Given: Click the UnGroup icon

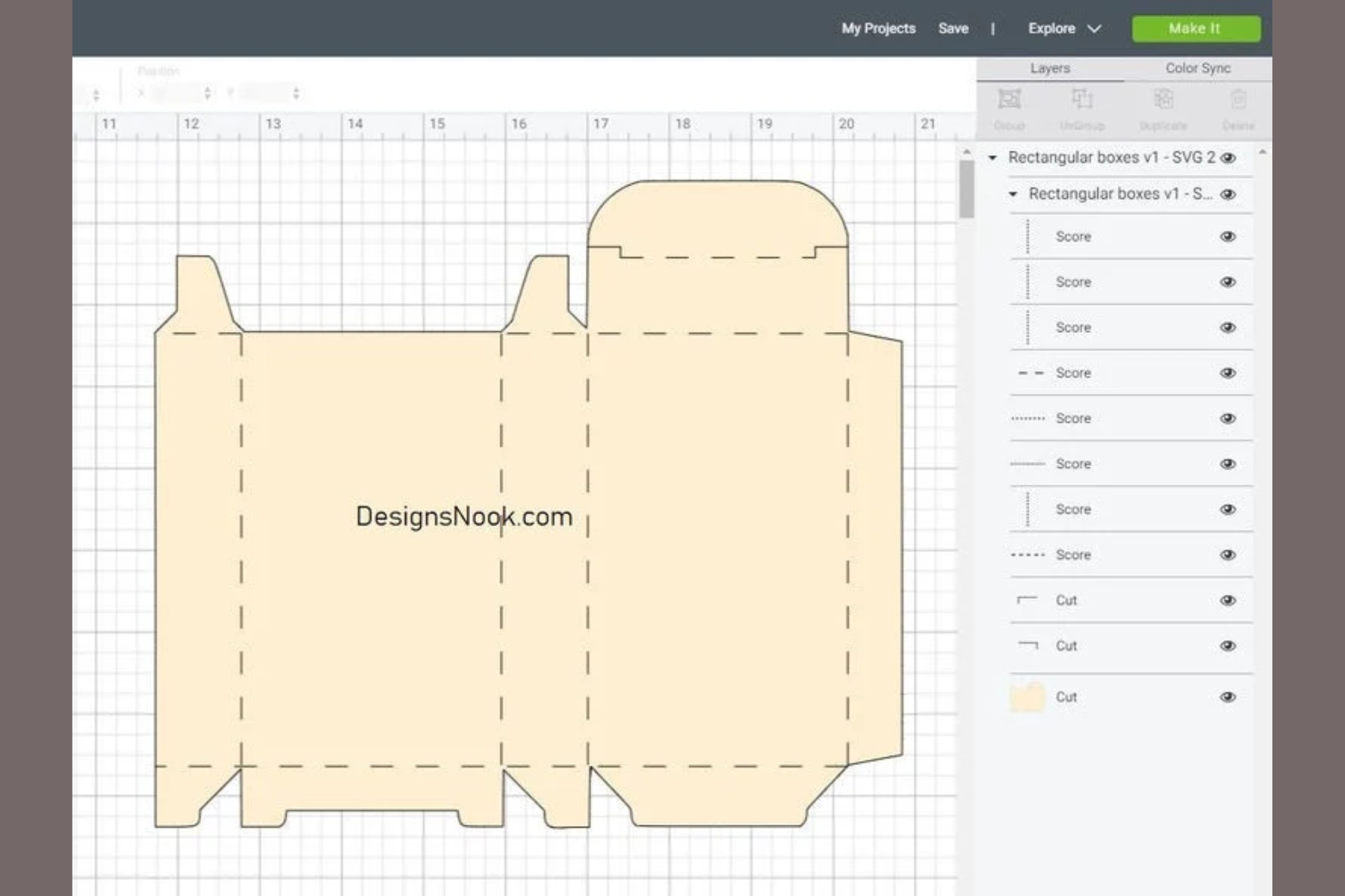Looking at the screenshot, I should click(x=1081, y=99).
